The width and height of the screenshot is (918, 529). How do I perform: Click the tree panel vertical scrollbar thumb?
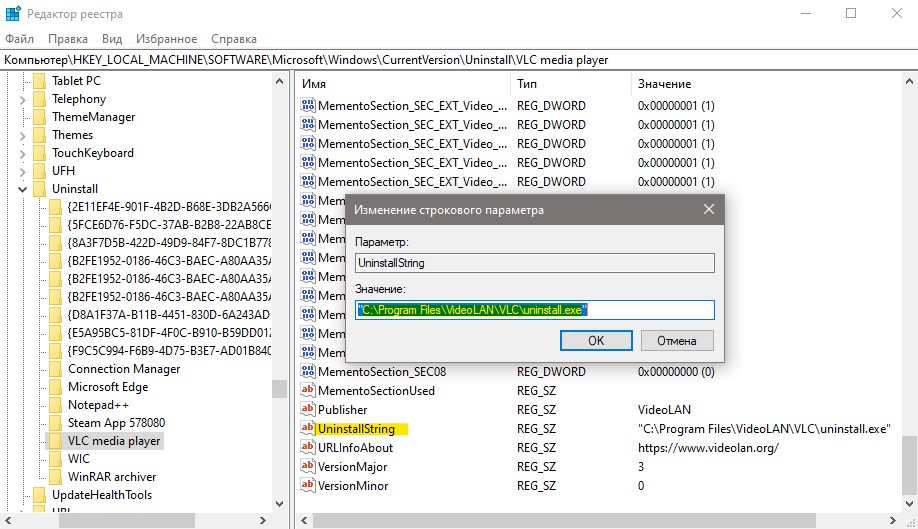279,389
